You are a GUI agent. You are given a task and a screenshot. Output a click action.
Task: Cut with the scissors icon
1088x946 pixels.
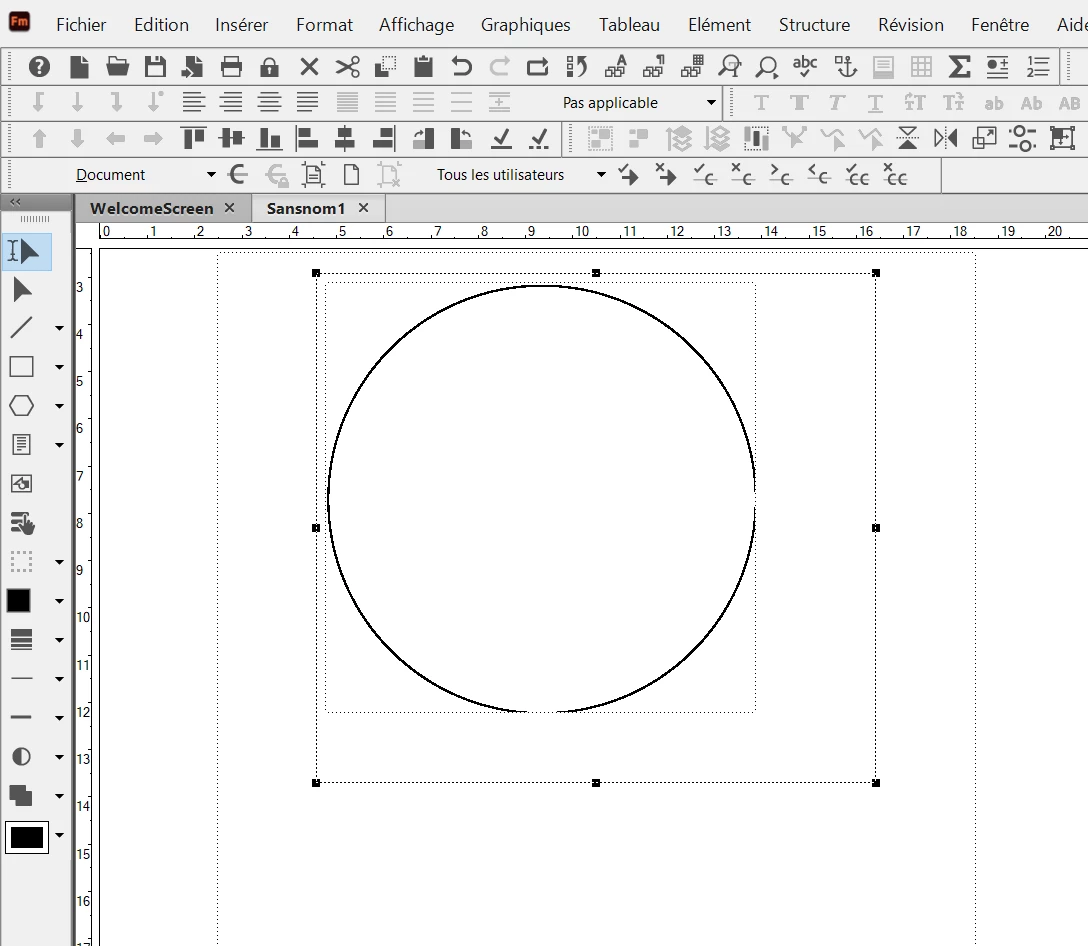pyautogui.click(x=348, y=67)
